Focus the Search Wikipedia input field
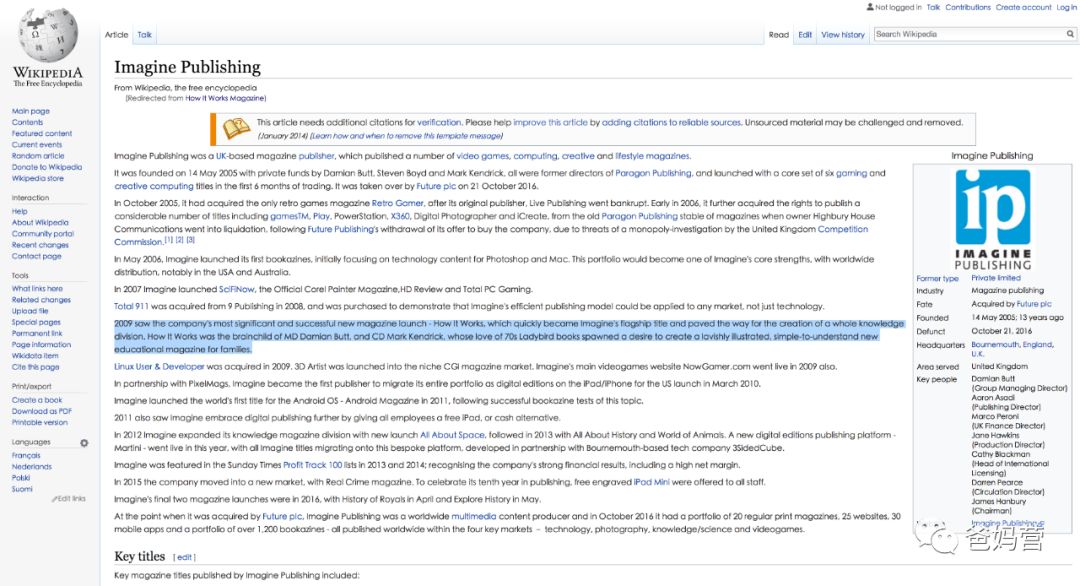The width and height of the screenshot is (1080, 586). (x=969, y=34)
